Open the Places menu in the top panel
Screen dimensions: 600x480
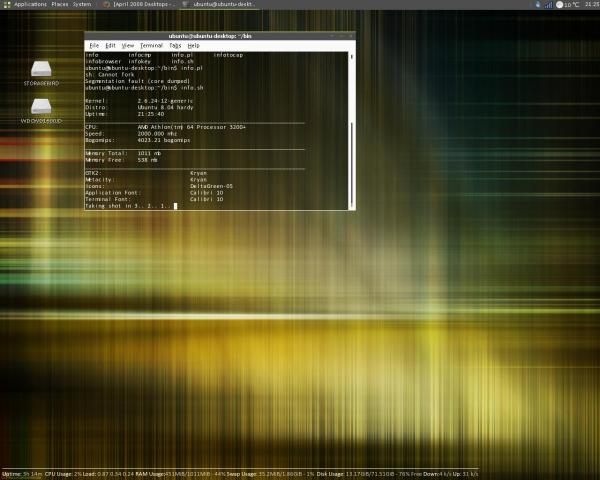click(60, 4)
